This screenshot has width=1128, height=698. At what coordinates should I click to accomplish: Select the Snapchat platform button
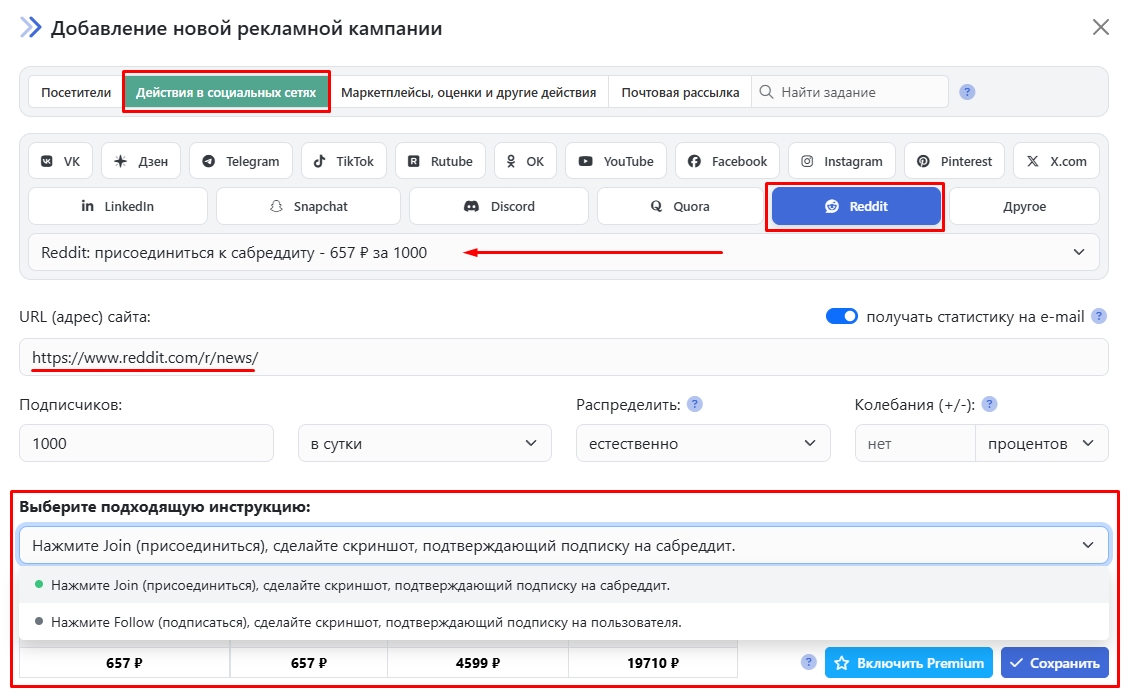[x=308, y=206]
